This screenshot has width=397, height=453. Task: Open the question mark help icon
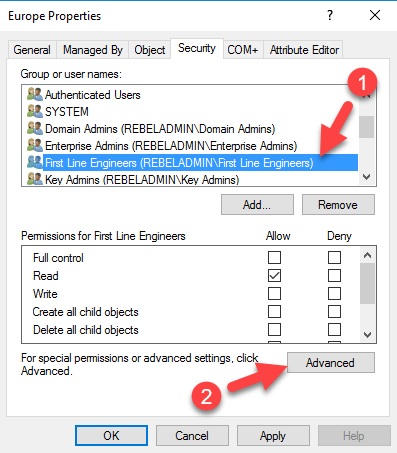click(x=330, y=15)
